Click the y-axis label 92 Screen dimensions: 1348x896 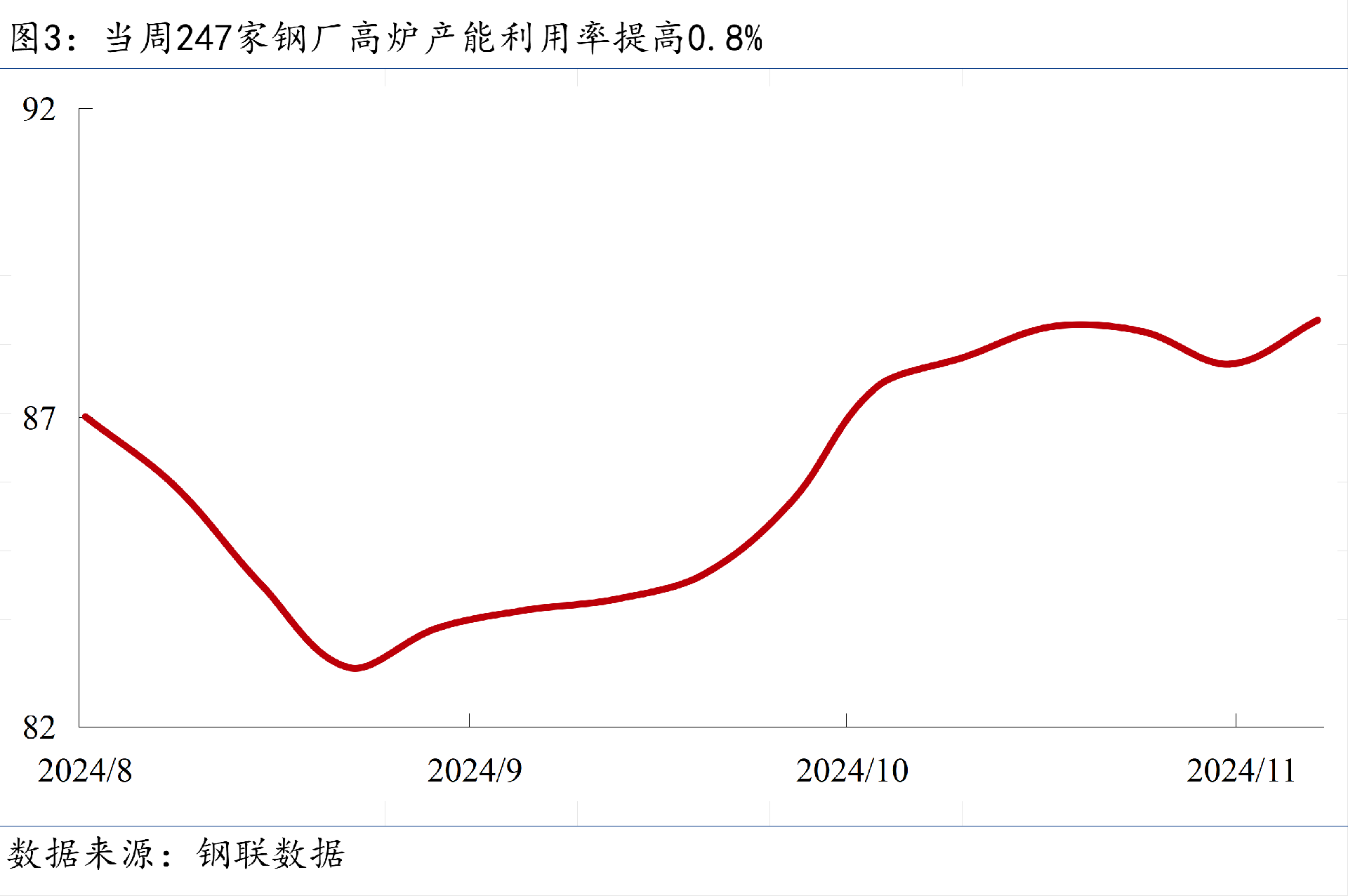point(39,110)
